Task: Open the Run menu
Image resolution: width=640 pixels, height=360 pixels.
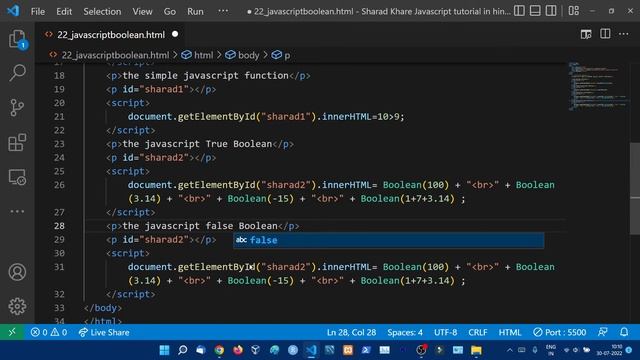Action: click(x=195, y=11)
